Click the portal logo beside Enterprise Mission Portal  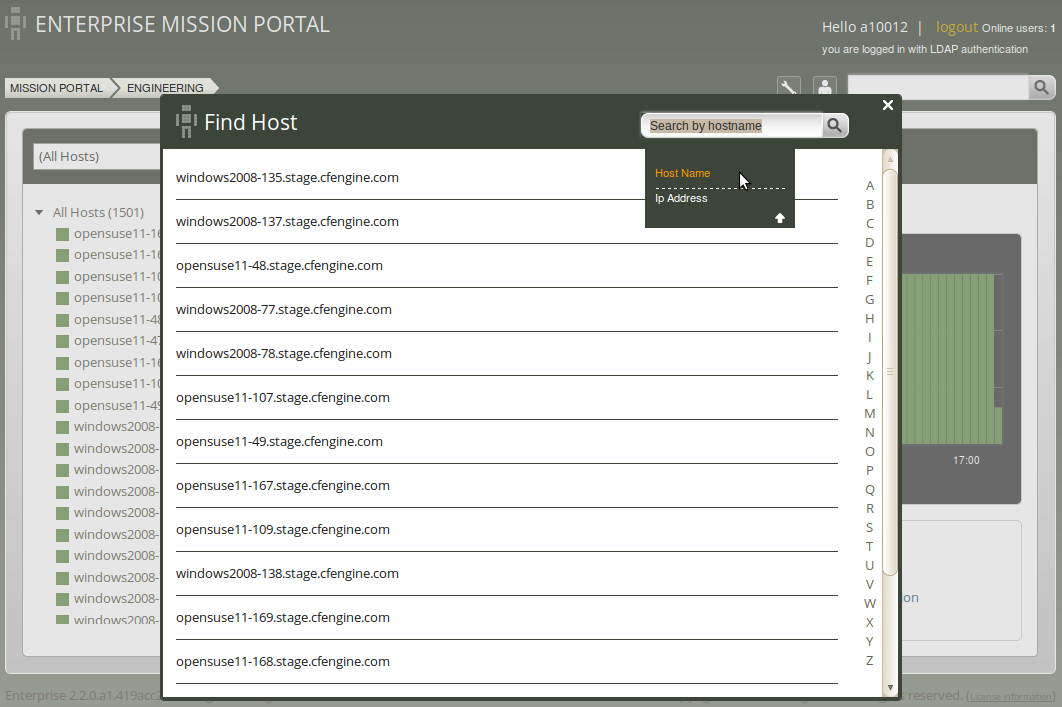coord(16,24)
